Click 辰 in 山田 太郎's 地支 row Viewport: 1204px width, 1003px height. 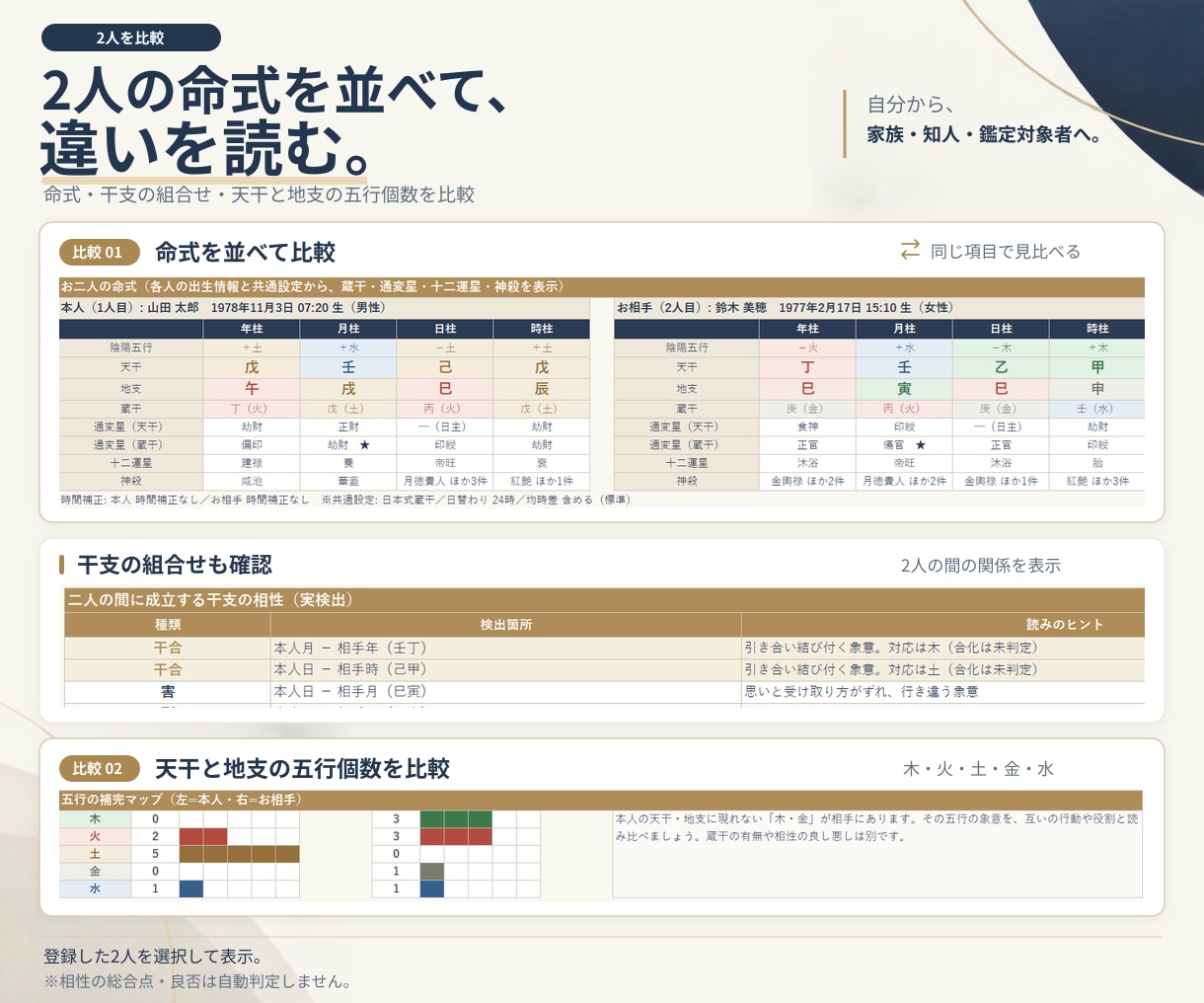pyautogui.click(x=542, y=389)
